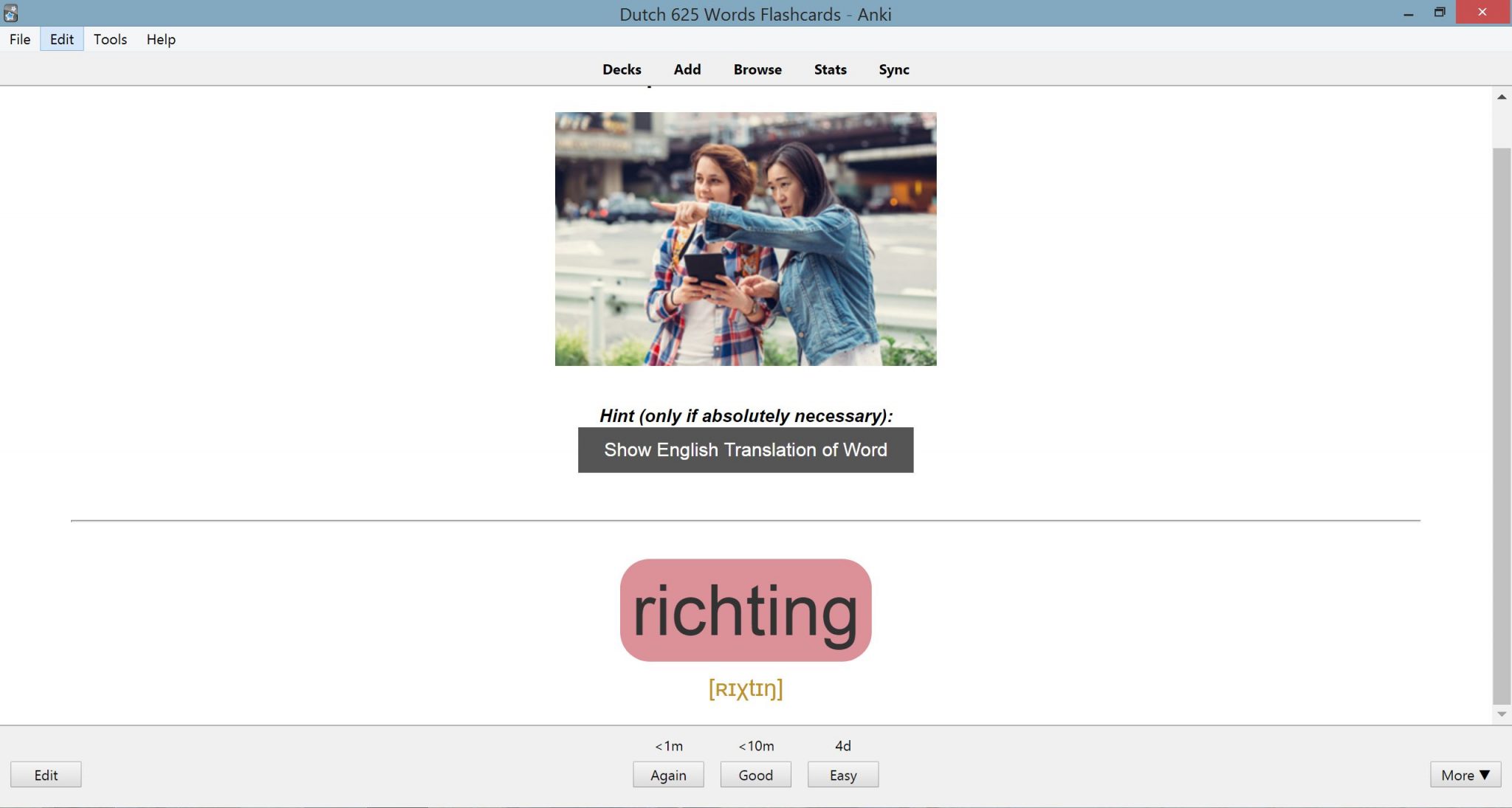The height and width of the screenshot is (808, 1512).
Task: View deck Stats
Action: pos(829,69)
